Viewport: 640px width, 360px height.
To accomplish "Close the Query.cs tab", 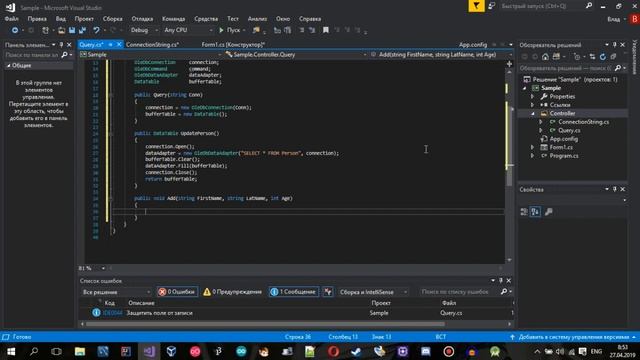I will pyautogui.click(x=119, y=44).
